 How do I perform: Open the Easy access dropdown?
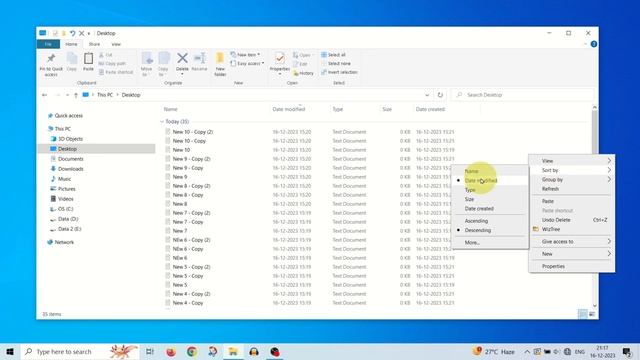247,63
